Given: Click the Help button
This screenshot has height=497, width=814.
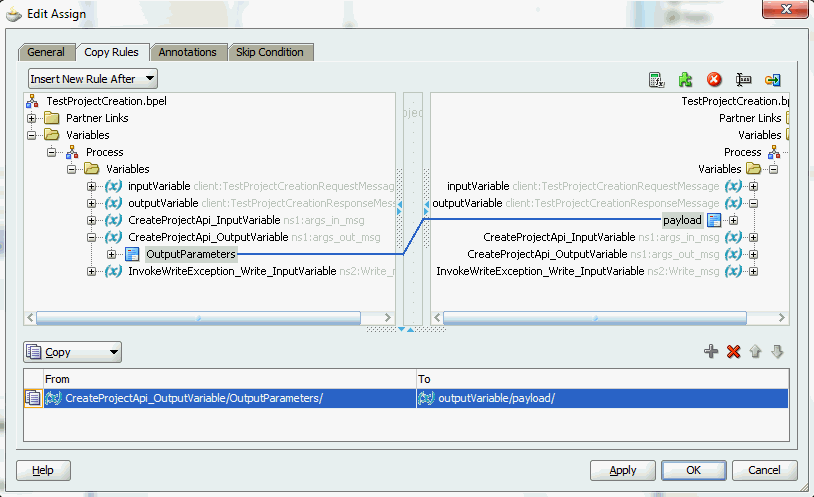Looking at the screenshot, I should click(x=43, y=470).
